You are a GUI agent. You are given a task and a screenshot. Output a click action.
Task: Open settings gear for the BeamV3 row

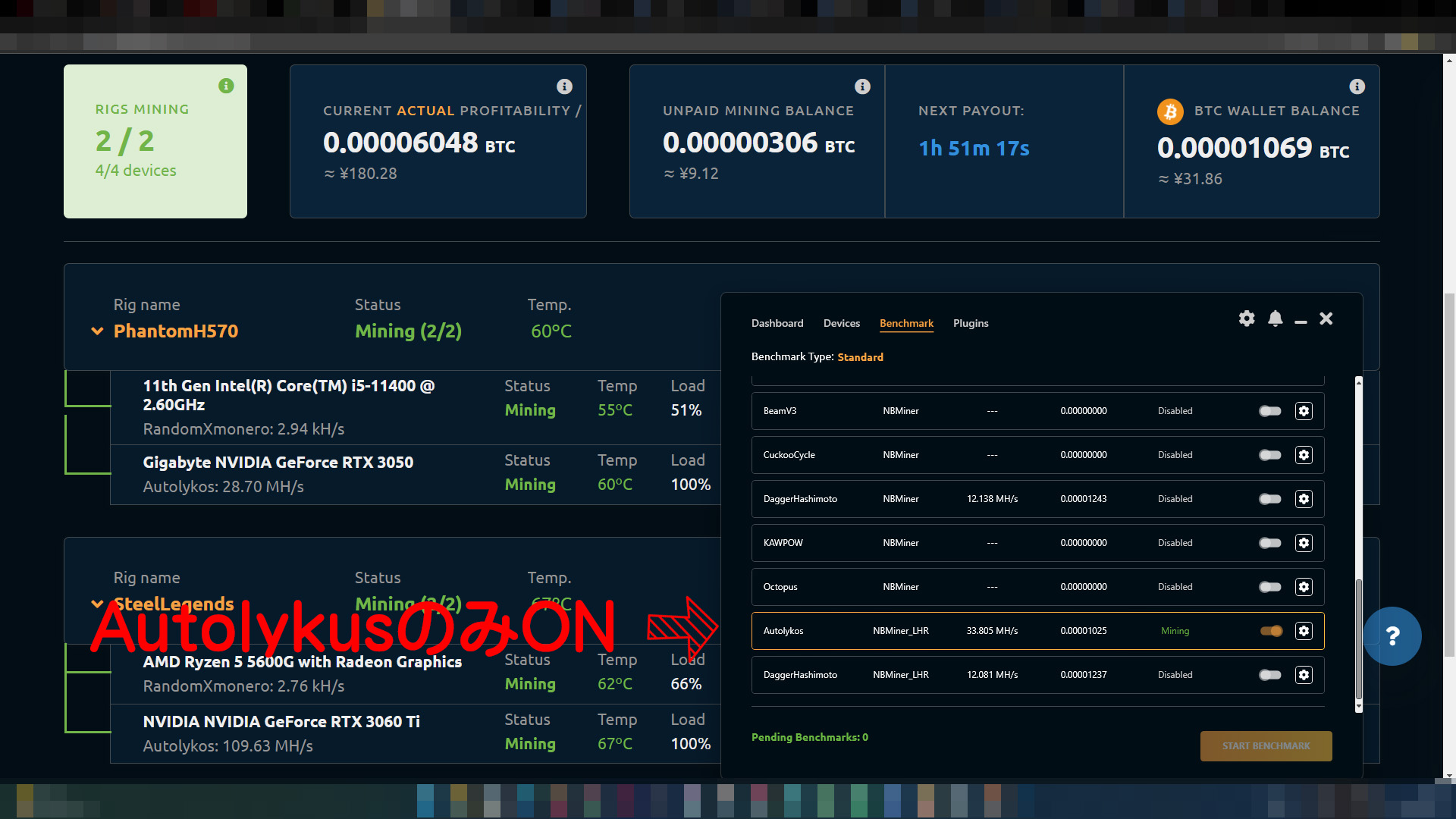(x=1304, y=411)
